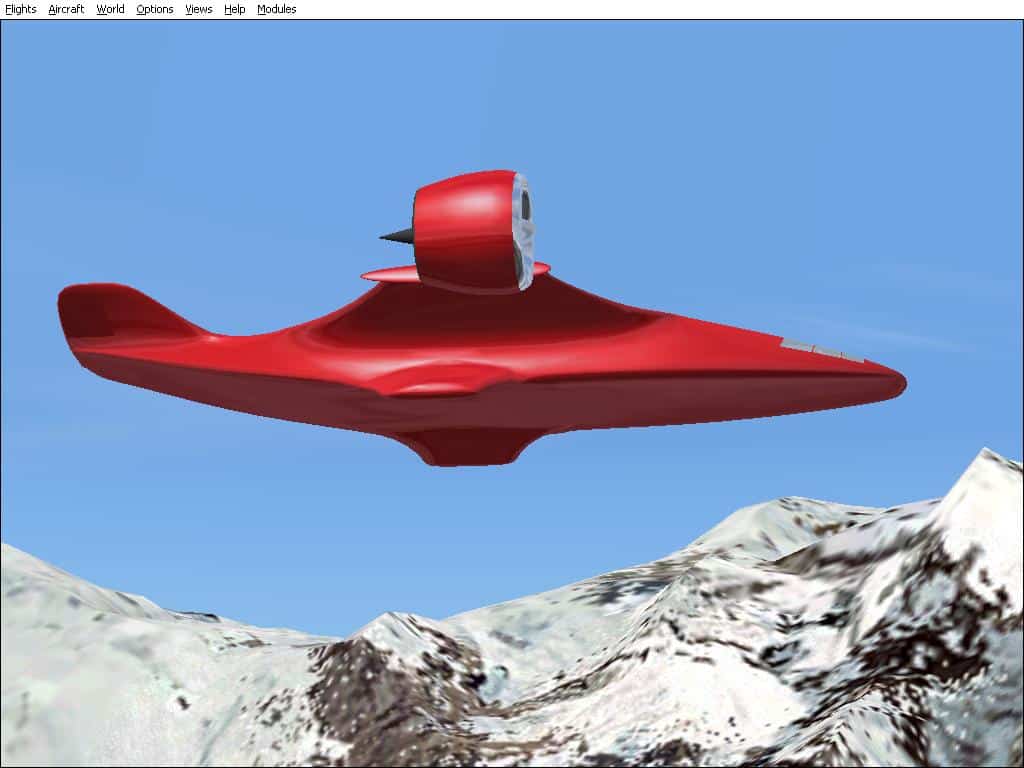Open the Modules menu
Viewport: 1024px width, 768px height.
click(x=276, y=9)
